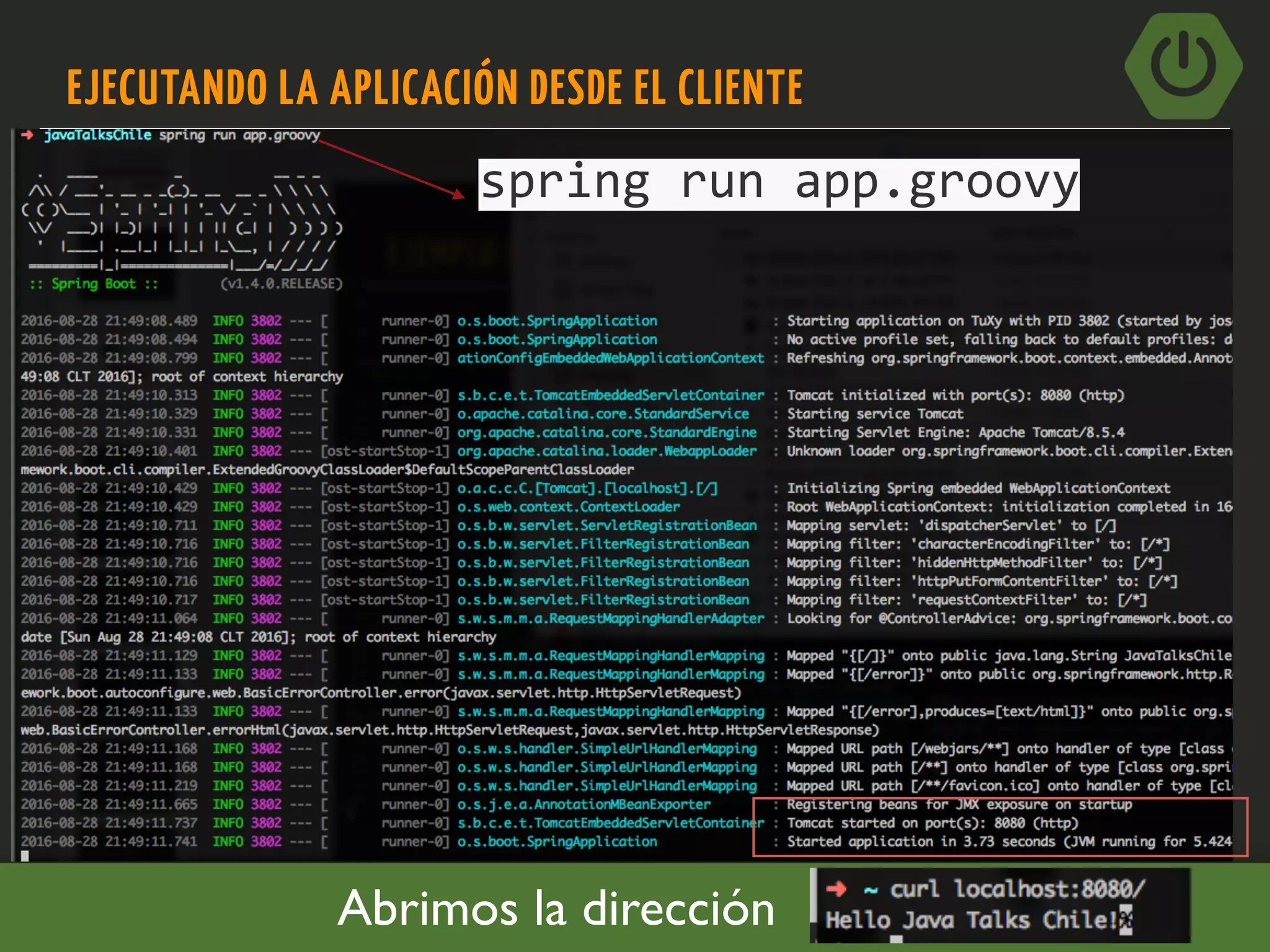Click 'Starting service Tomcat' message
1270x952 pixels.
pos(875,414)
